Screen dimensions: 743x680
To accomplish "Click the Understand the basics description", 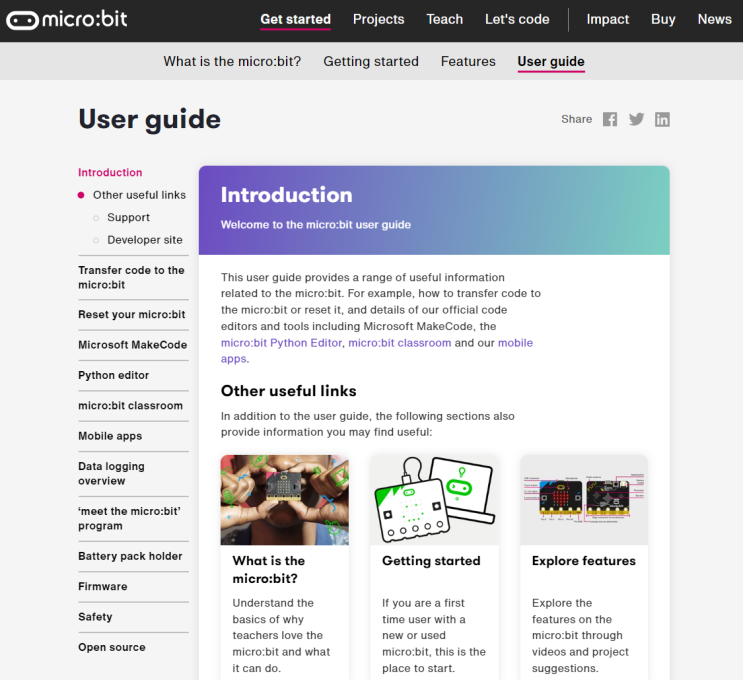I will click(x=281, y=635).
